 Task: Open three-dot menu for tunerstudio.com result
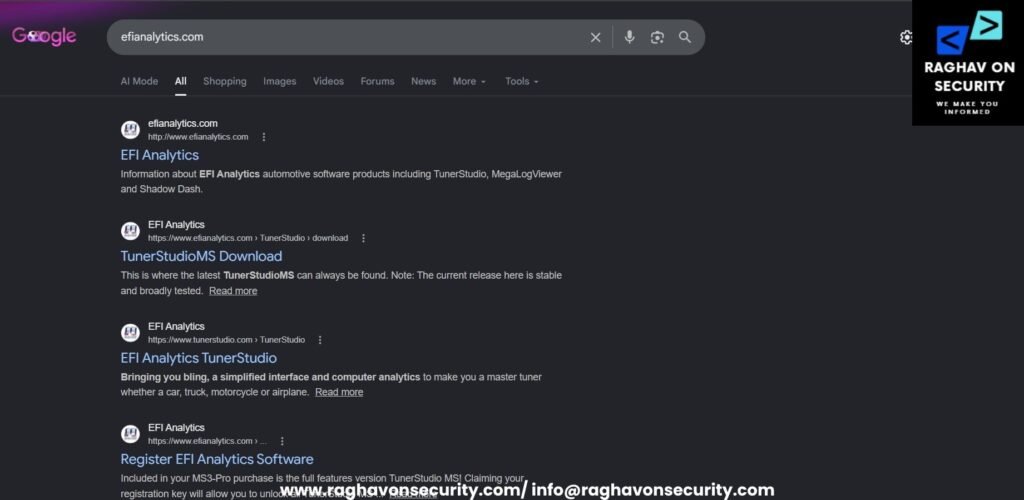(320, 340)
